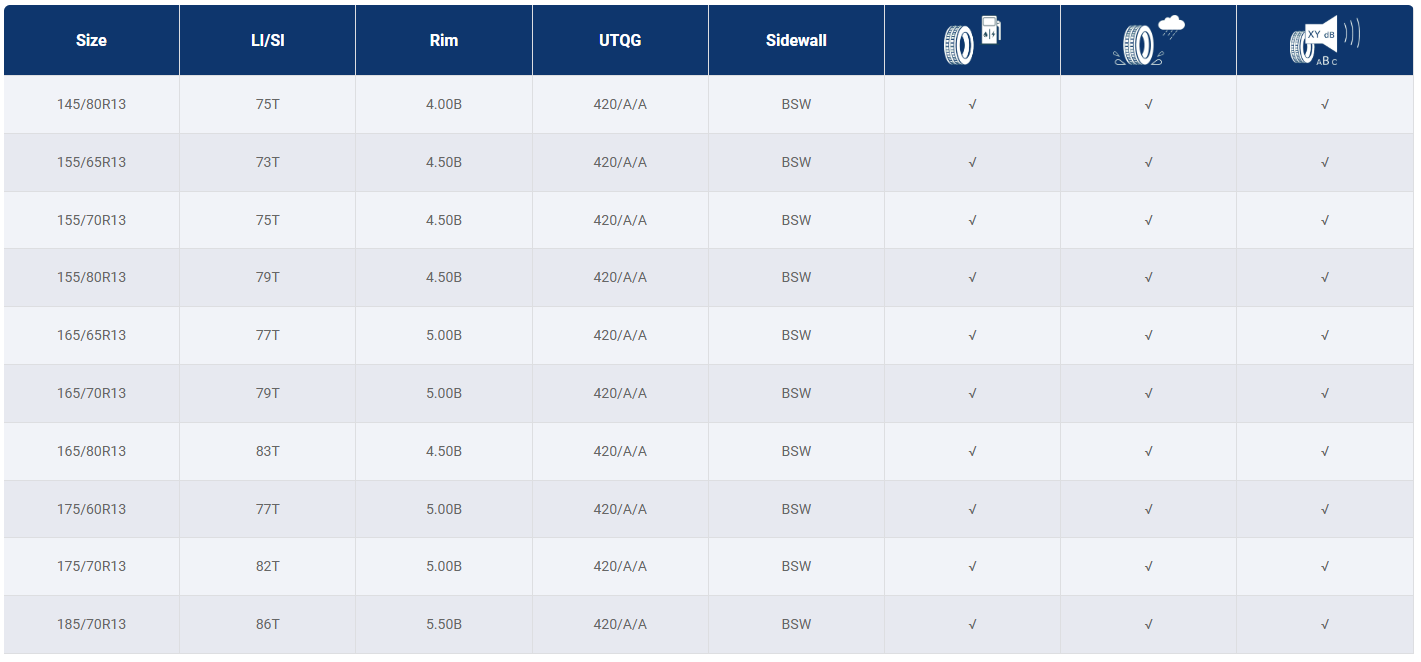Select wet grip checkmark for 155/70R13
1421x662 pixels.
coord(1148,220)
